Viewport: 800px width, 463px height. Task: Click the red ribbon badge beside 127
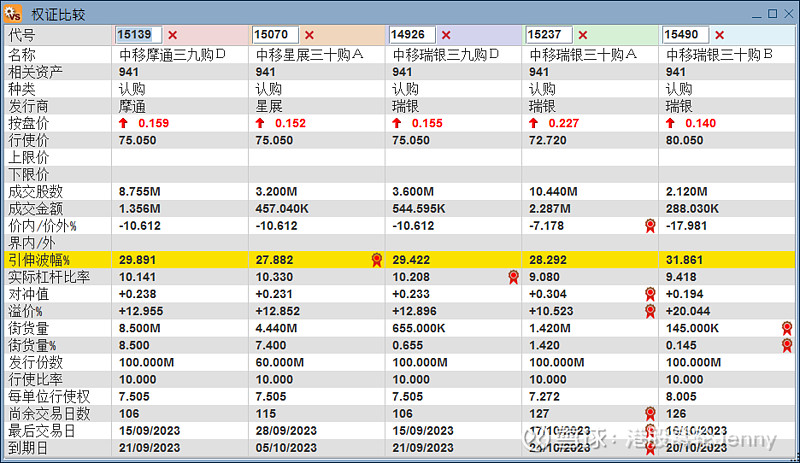tap(650, 413)
